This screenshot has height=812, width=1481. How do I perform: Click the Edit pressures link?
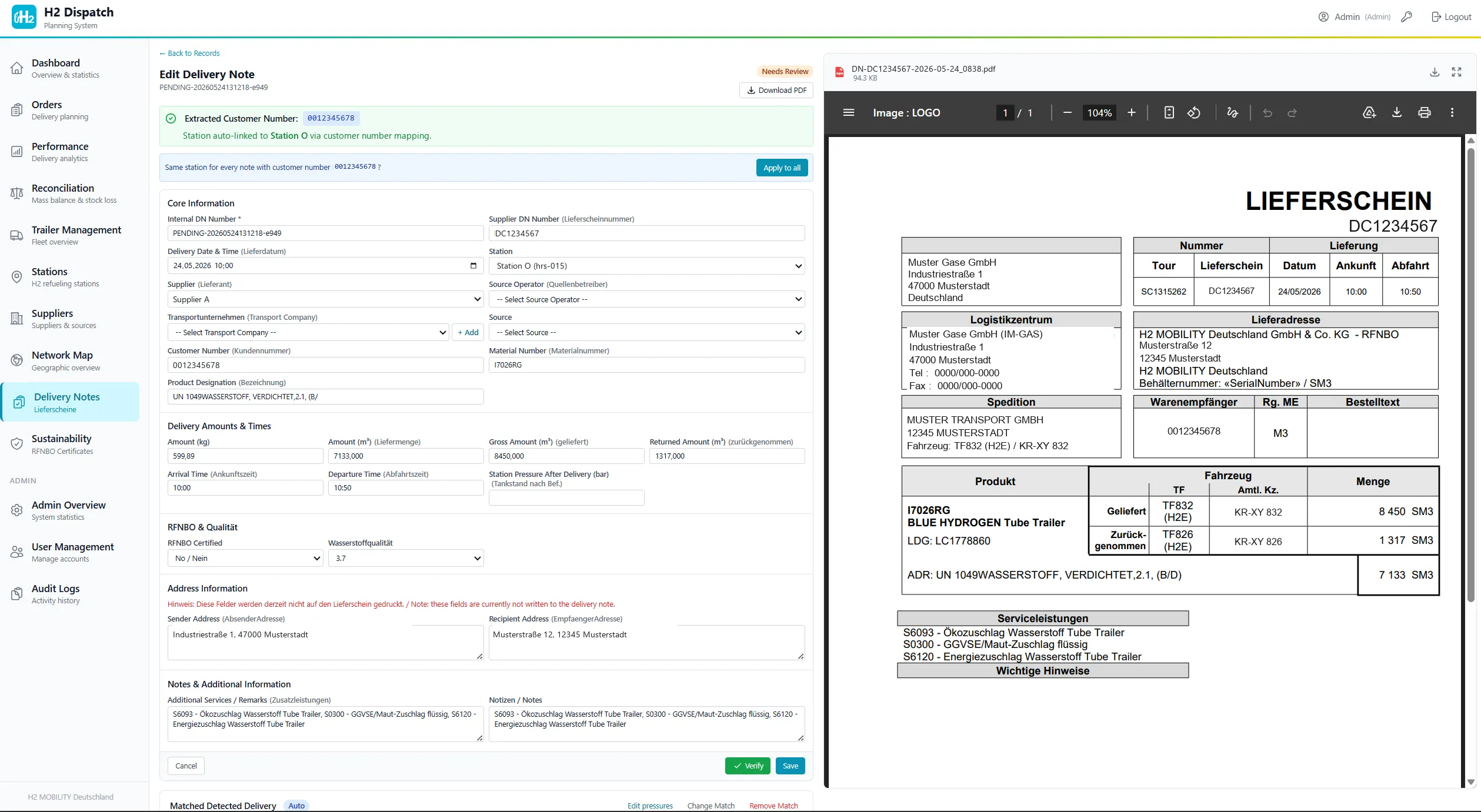pos(650,806)
